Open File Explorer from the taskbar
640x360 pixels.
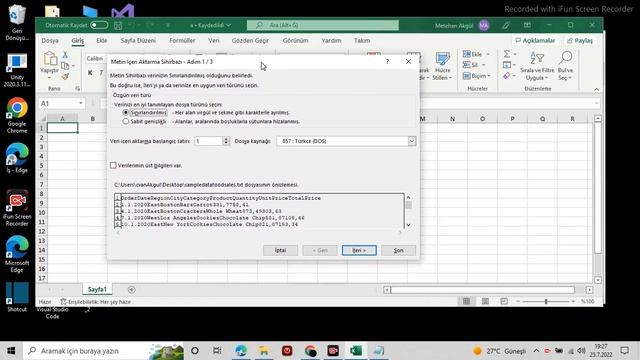[264, 351]
